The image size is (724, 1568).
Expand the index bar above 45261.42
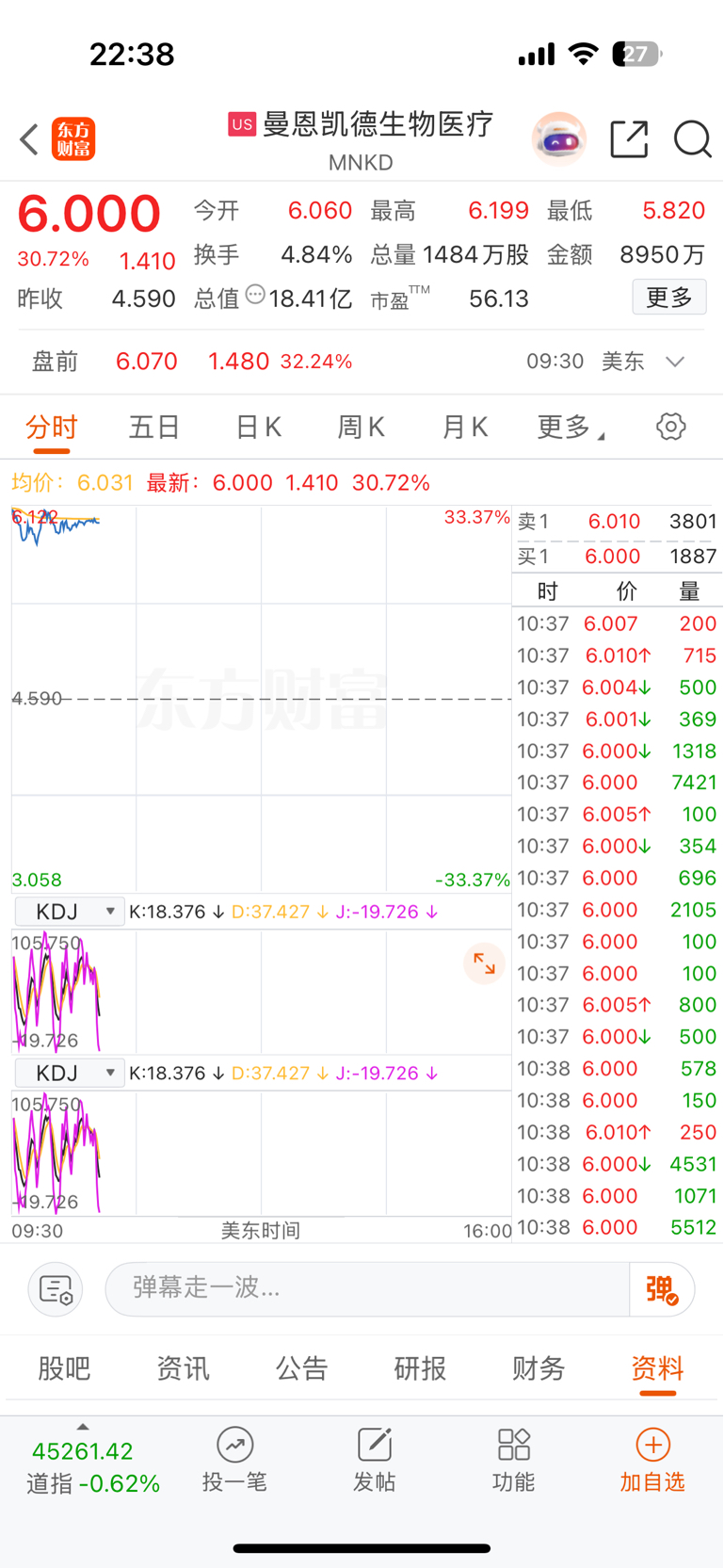(x=83, y=1428)
